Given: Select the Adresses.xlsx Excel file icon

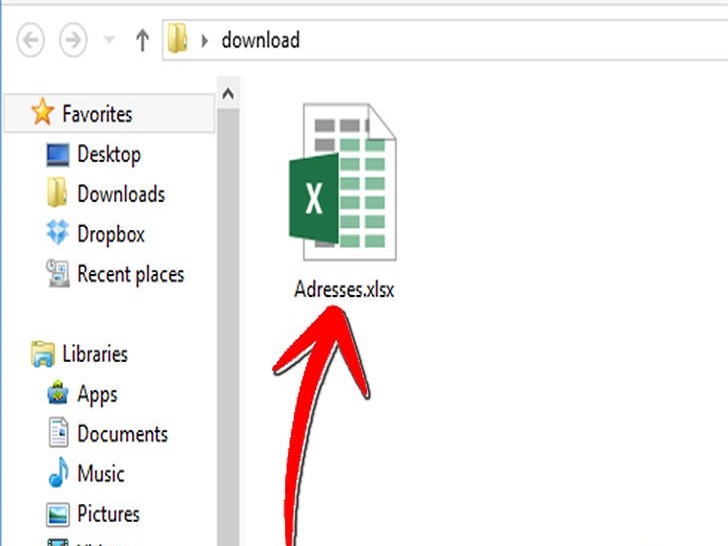Looking at the screenshot, I should pos(343,182).
